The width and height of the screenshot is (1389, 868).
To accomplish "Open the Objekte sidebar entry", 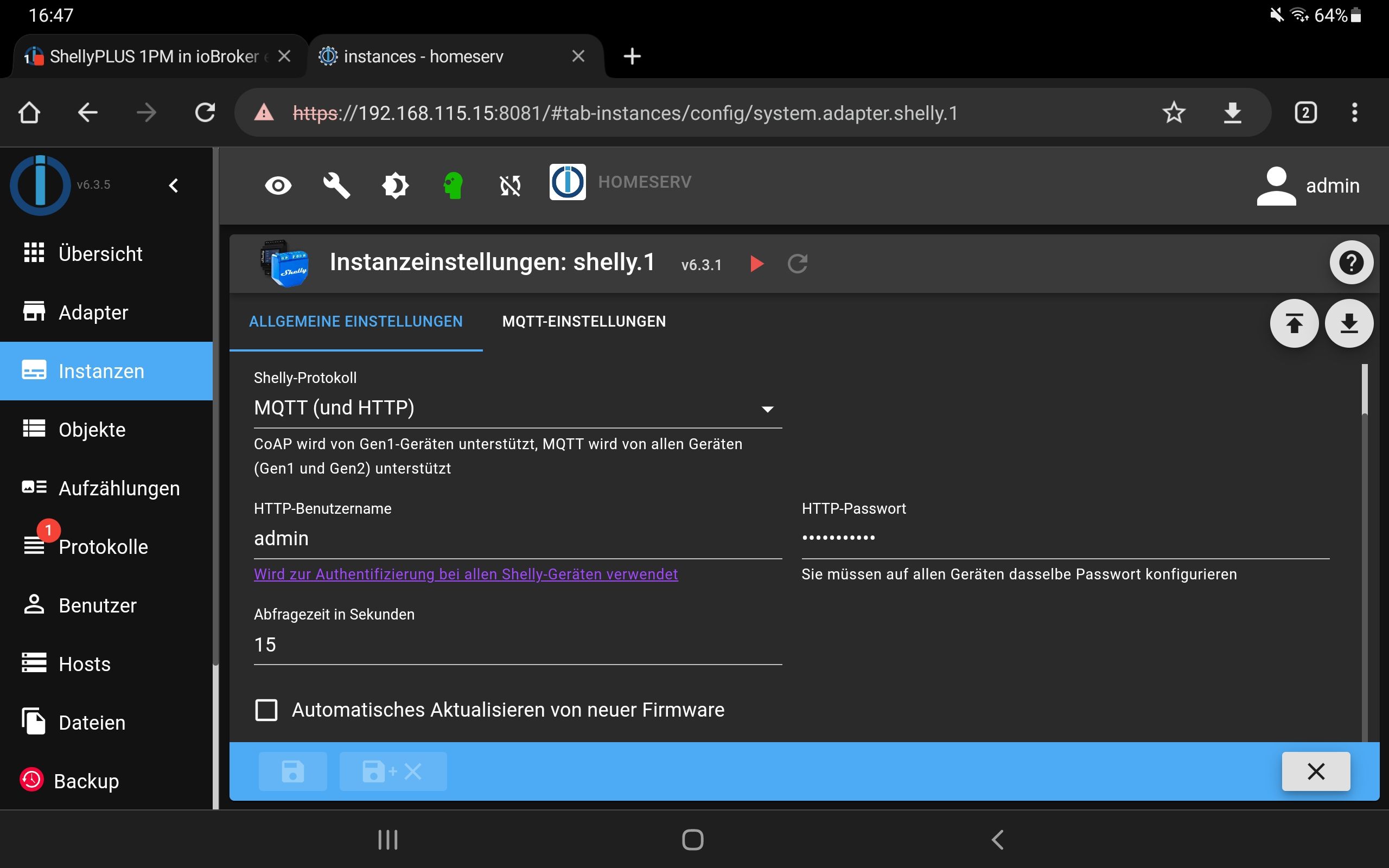I will (x=106, y=430).
